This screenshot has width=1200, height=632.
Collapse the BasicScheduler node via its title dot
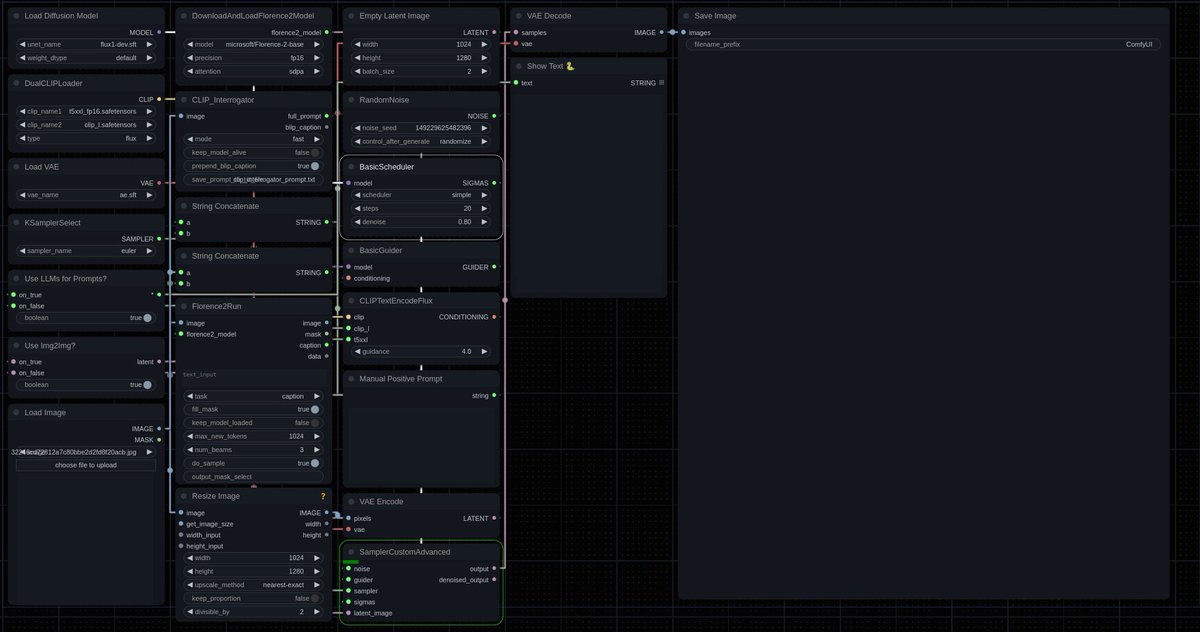coord(351,167)
